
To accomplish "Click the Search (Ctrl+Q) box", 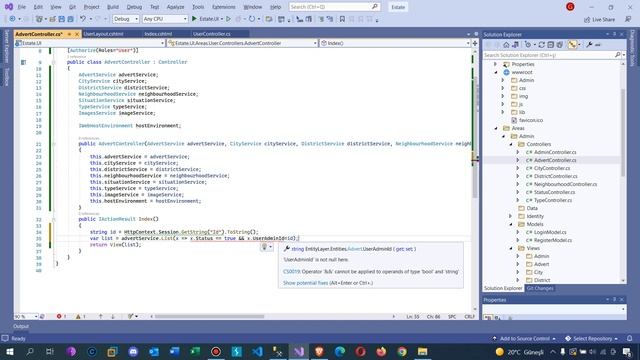I will click(334, 7).
